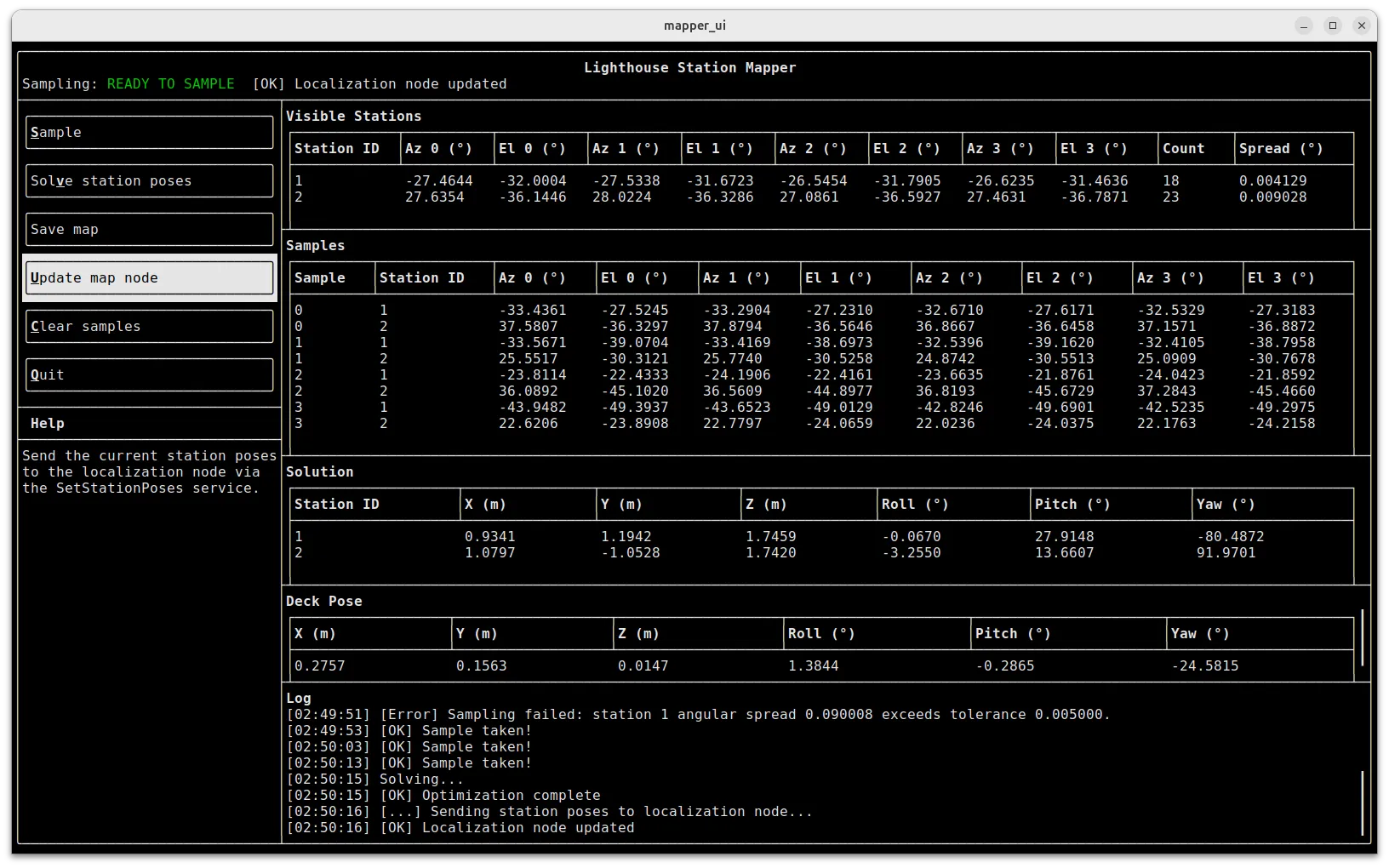
Task: Select samples value 25.5517
Action: (x=529, y=359)
